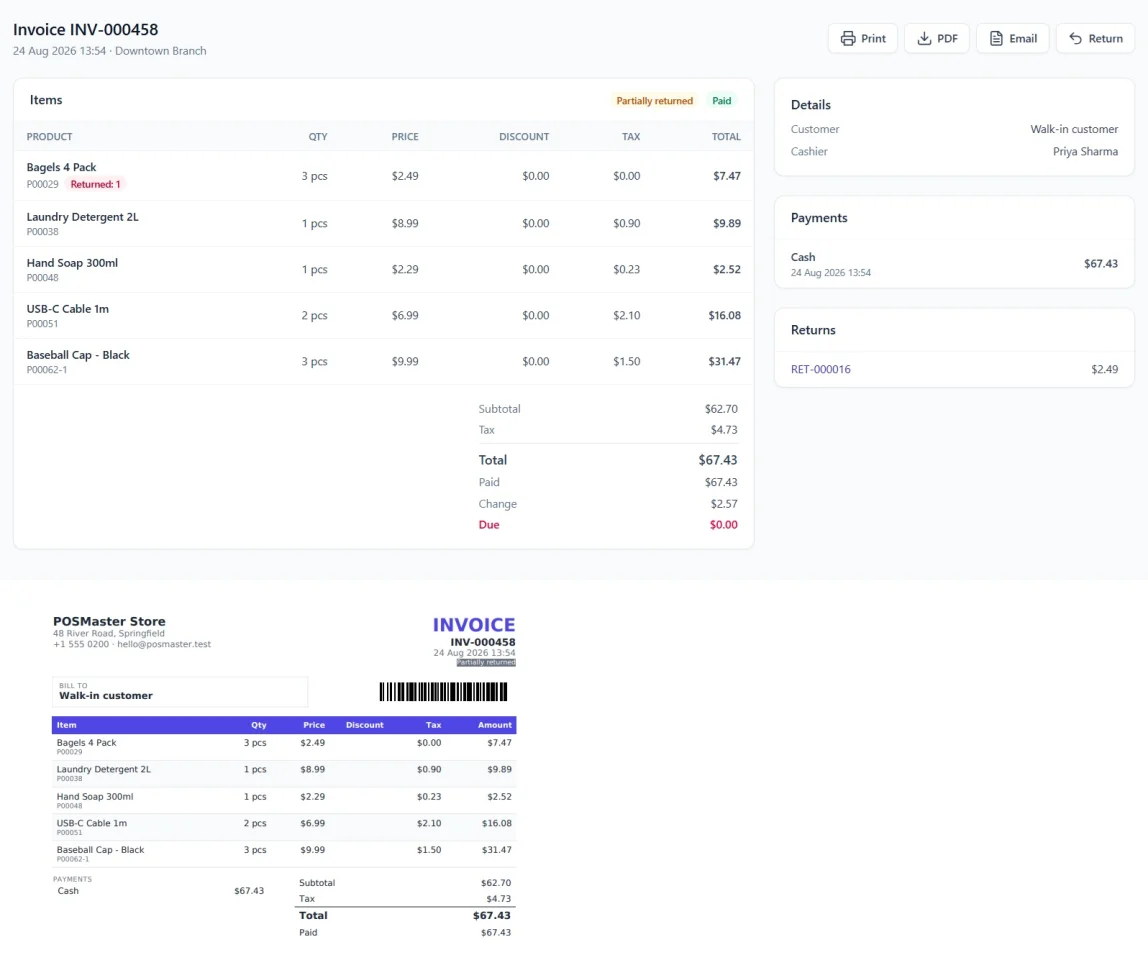This screenshot has width=1148, height=960.
Task: Click Walk-in customer in Bill To box
Action: (105, 696)
